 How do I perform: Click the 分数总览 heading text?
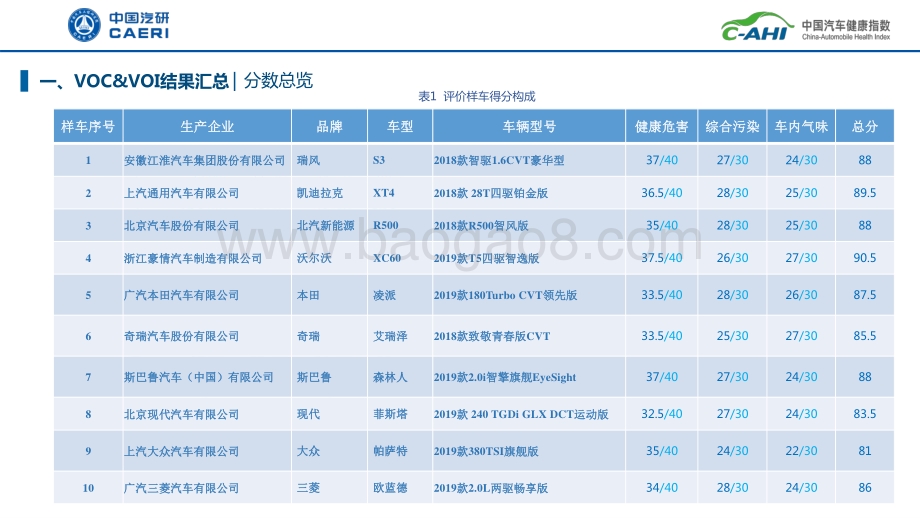point(278,80)
